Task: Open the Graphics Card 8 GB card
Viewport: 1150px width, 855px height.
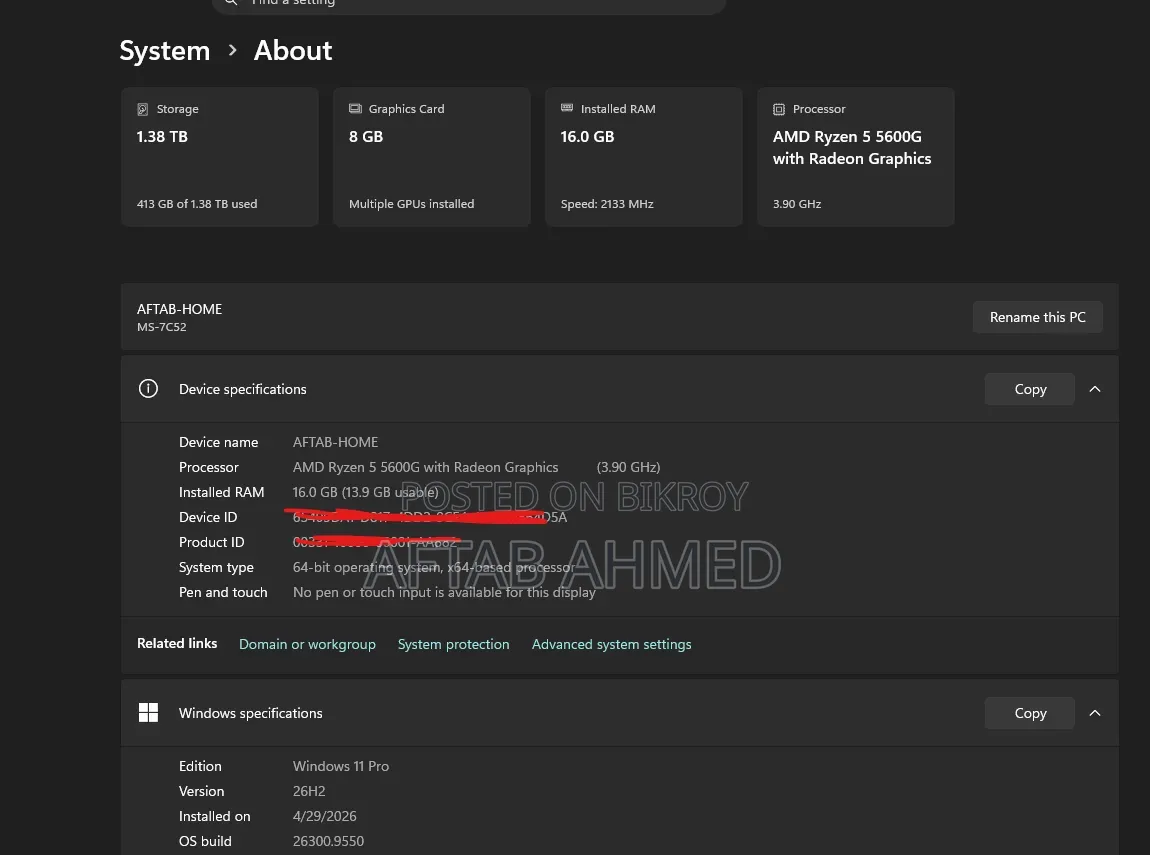Action: [x=432, y=157]
